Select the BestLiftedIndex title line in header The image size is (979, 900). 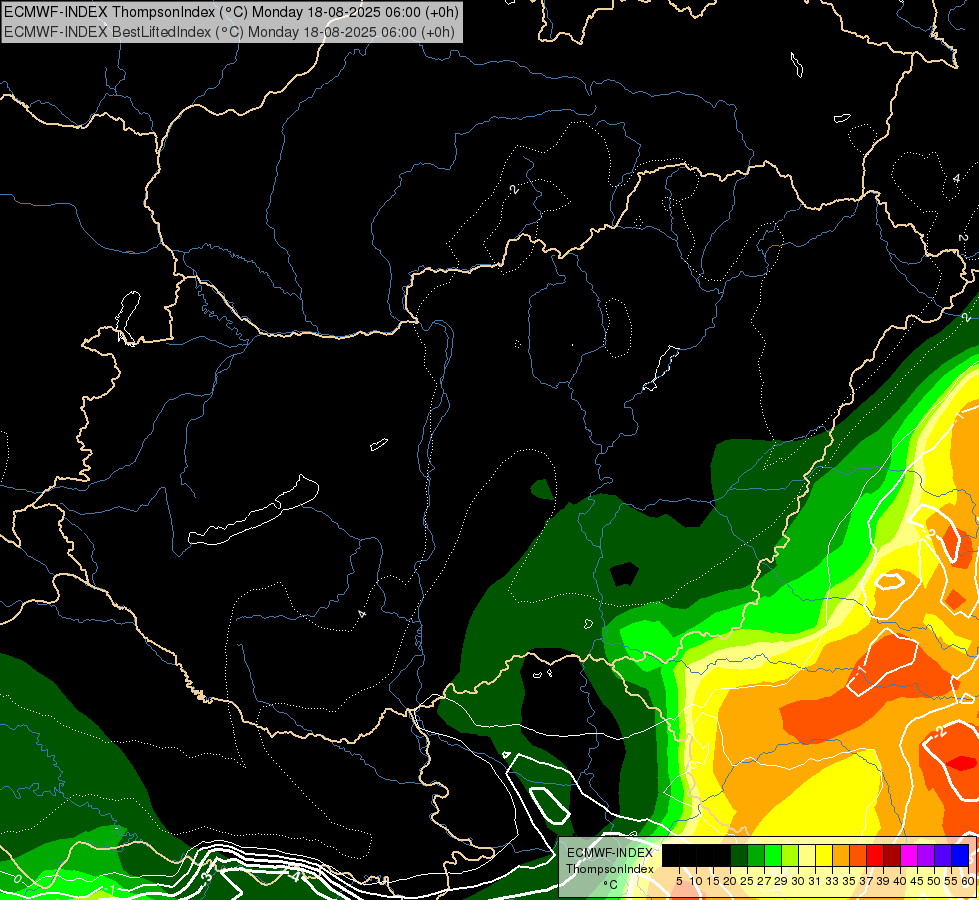(x=229, y=32)
